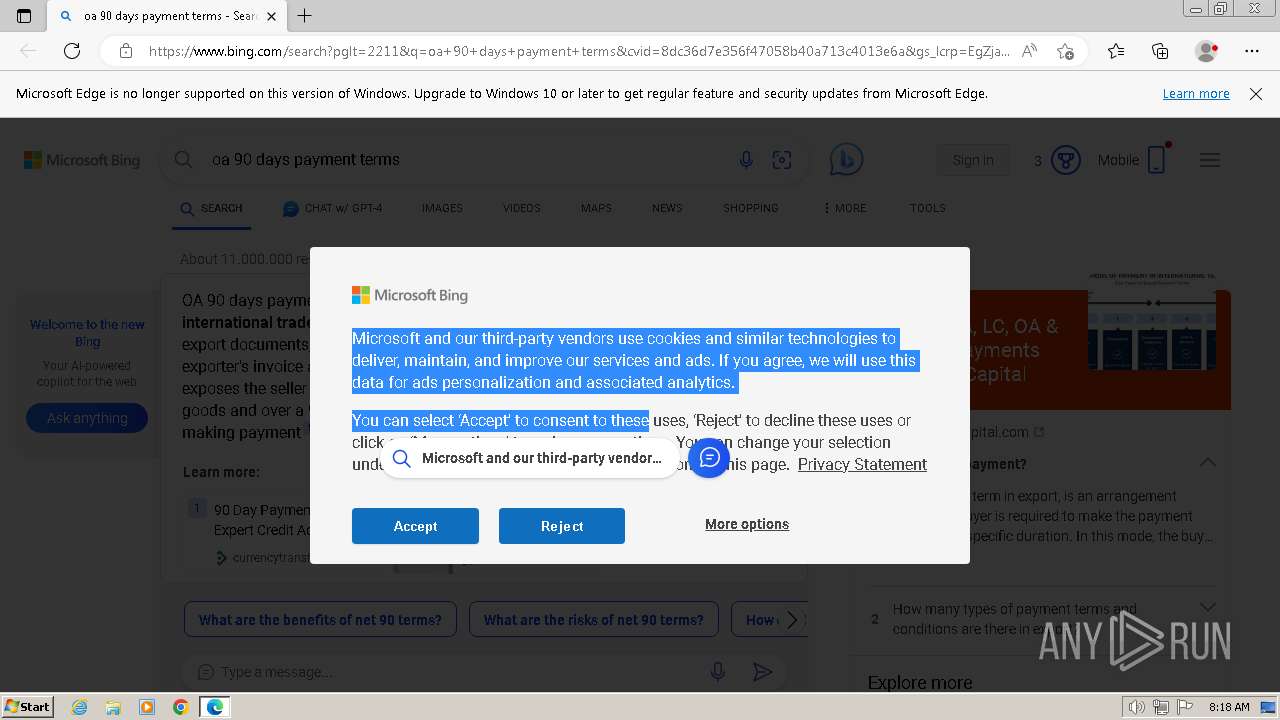Image resolution: width=1280 pixels, height=720 pixels.
Task: Reload the page with the refresh icon
Action: (72, 51)
